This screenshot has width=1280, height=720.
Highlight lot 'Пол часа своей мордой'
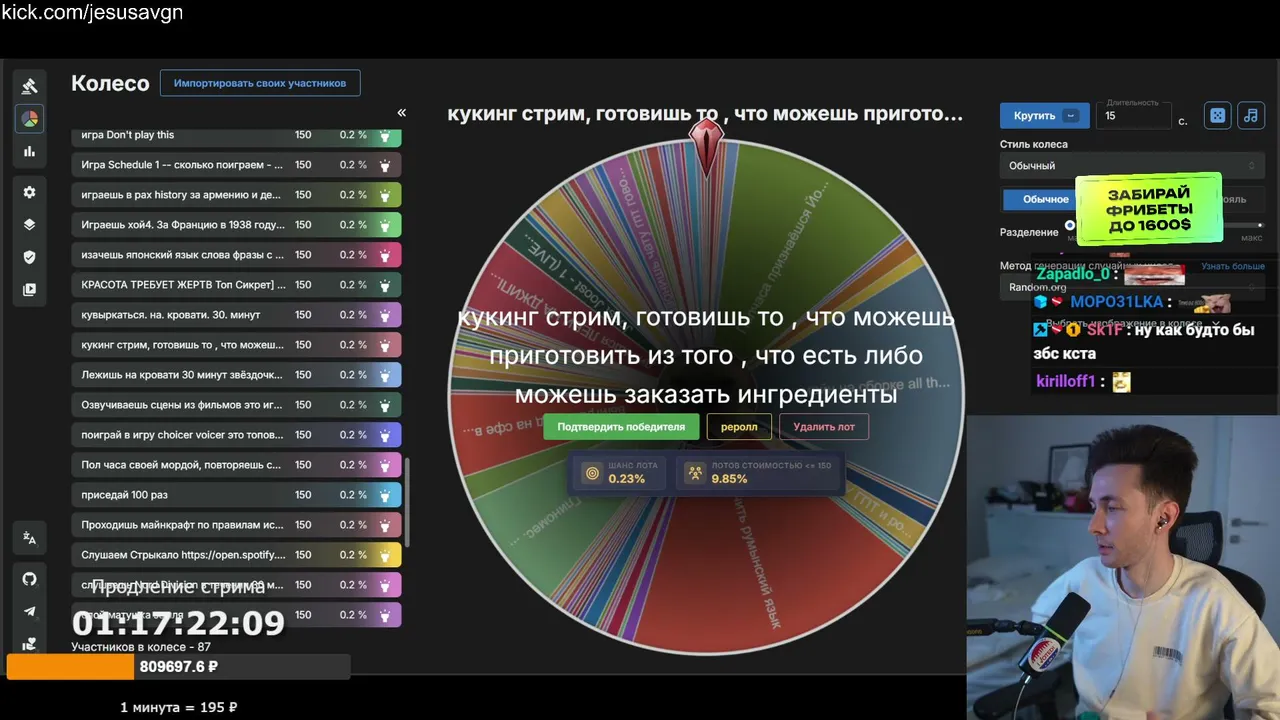(385, 465)
